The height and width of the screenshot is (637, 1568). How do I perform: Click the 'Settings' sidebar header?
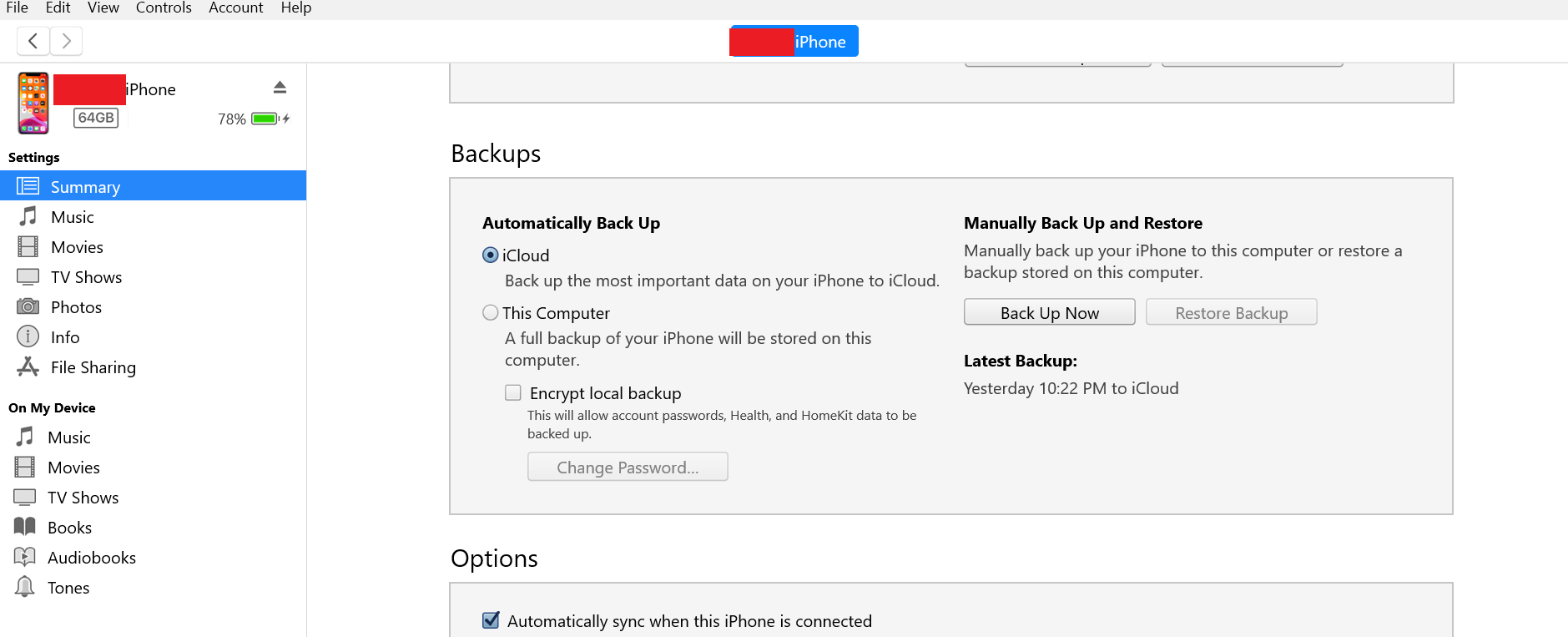tap(33, 157)
